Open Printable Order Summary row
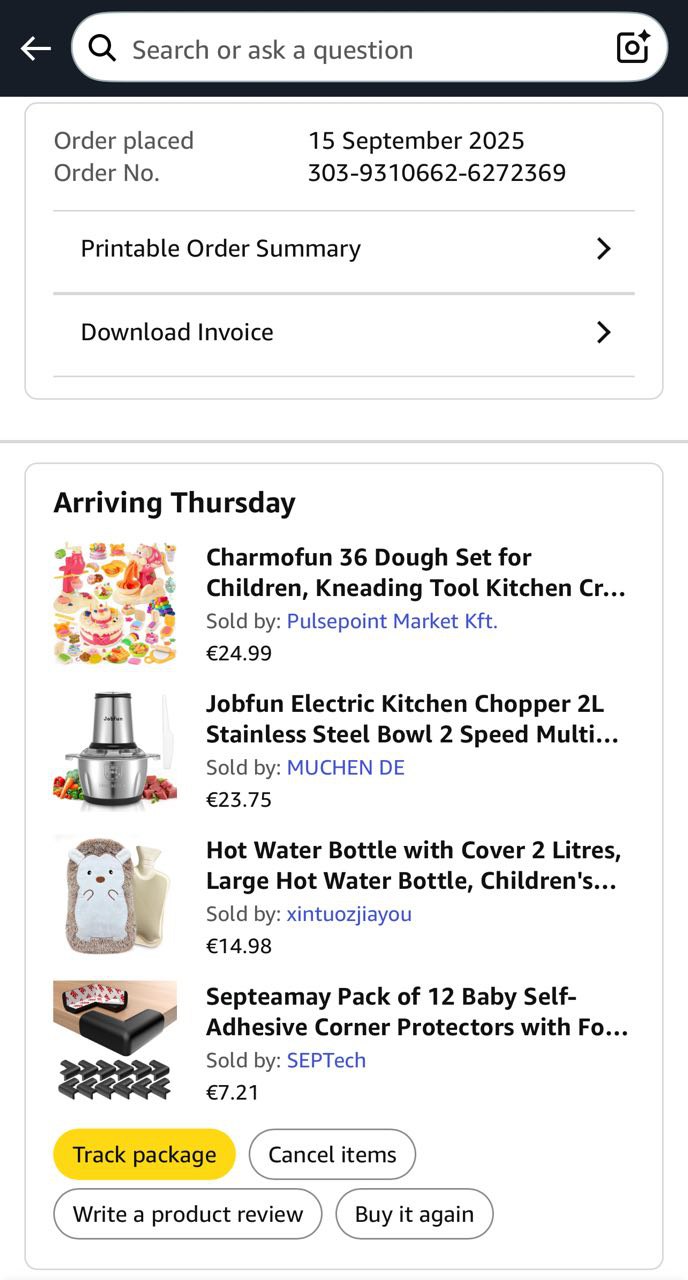This screenshot has width=688, height=1280. [220, 249]
